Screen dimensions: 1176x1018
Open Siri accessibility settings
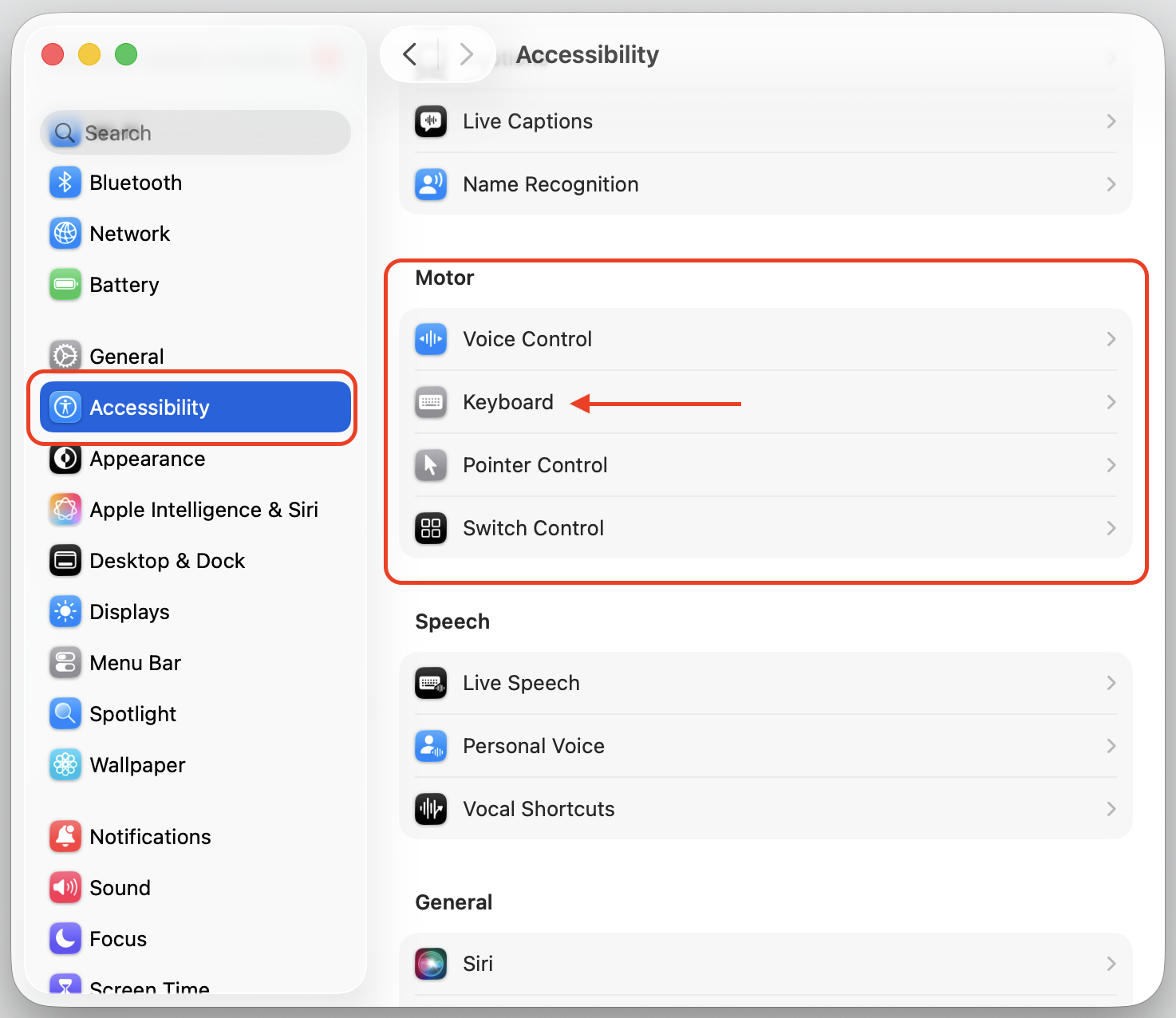point(766,964)
